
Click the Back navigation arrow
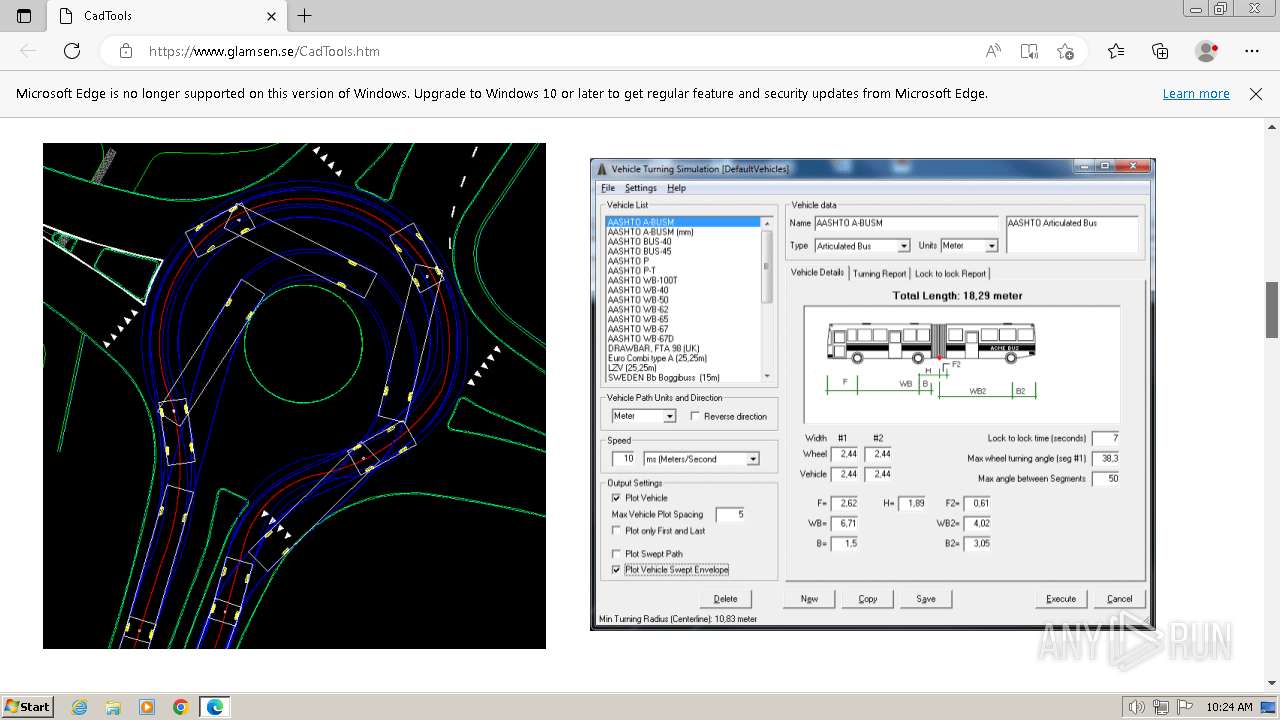(28, 51)
